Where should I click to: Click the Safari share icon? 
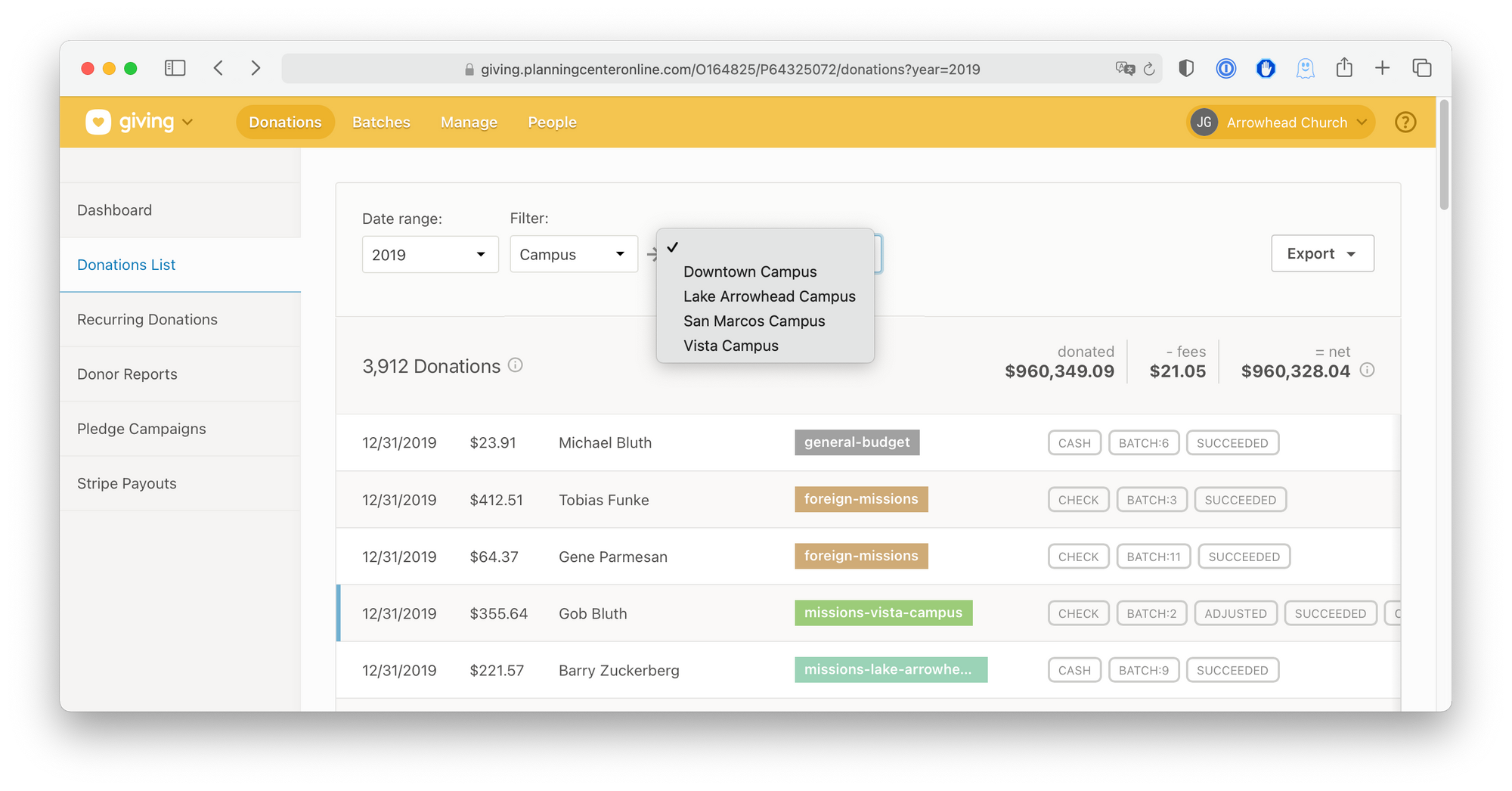(x=1344, y=67)
